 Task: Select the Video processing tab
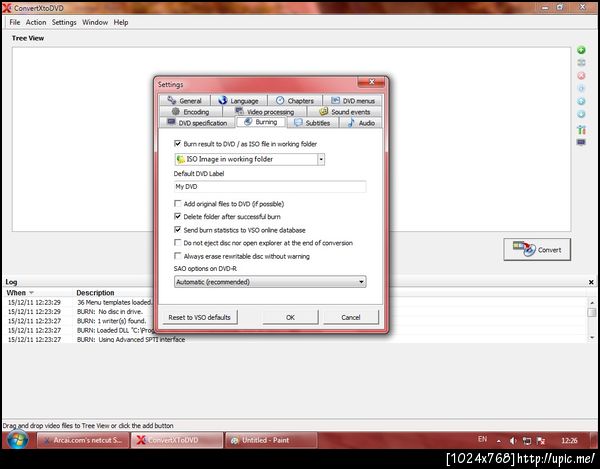[x=264, y=112]
